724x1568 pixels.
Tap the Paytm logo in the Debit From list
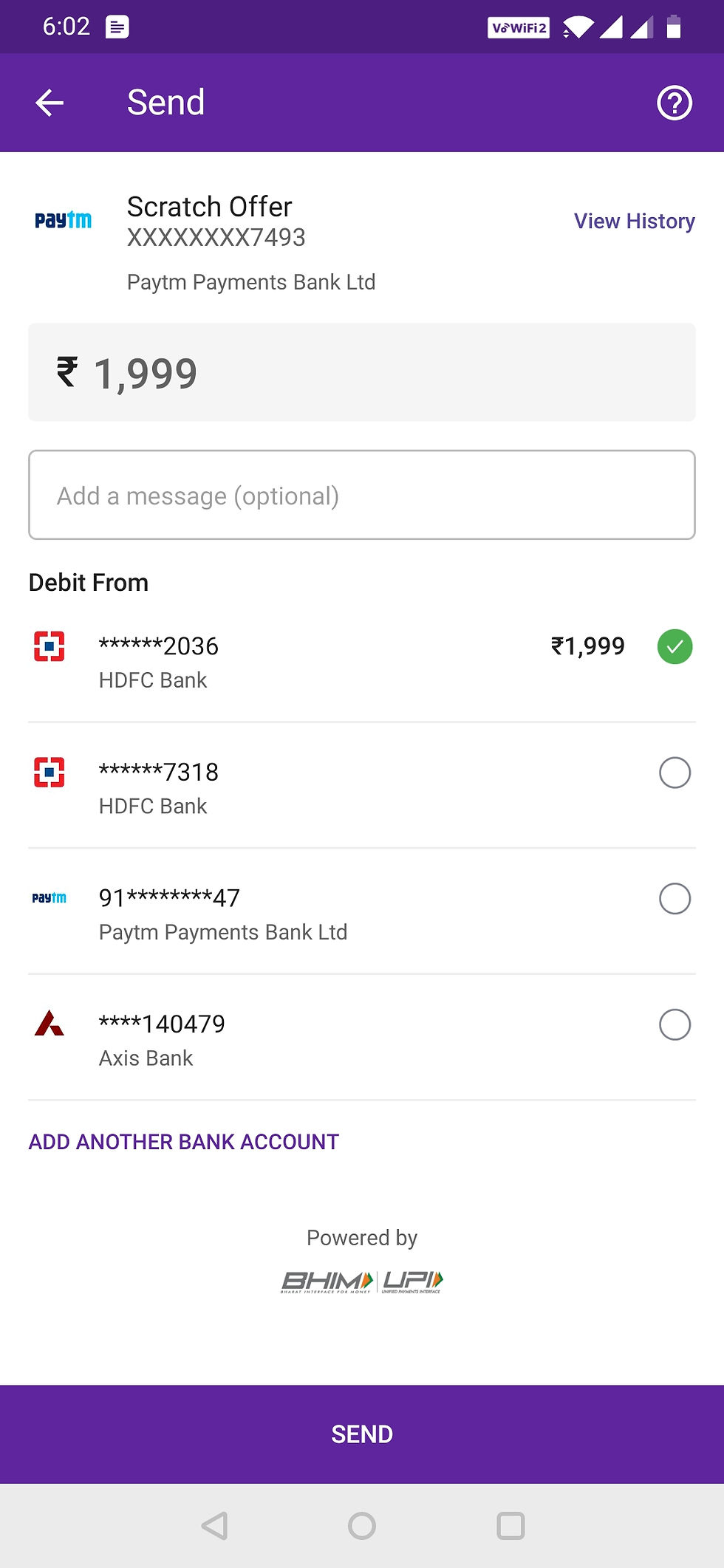pos(49,898)
